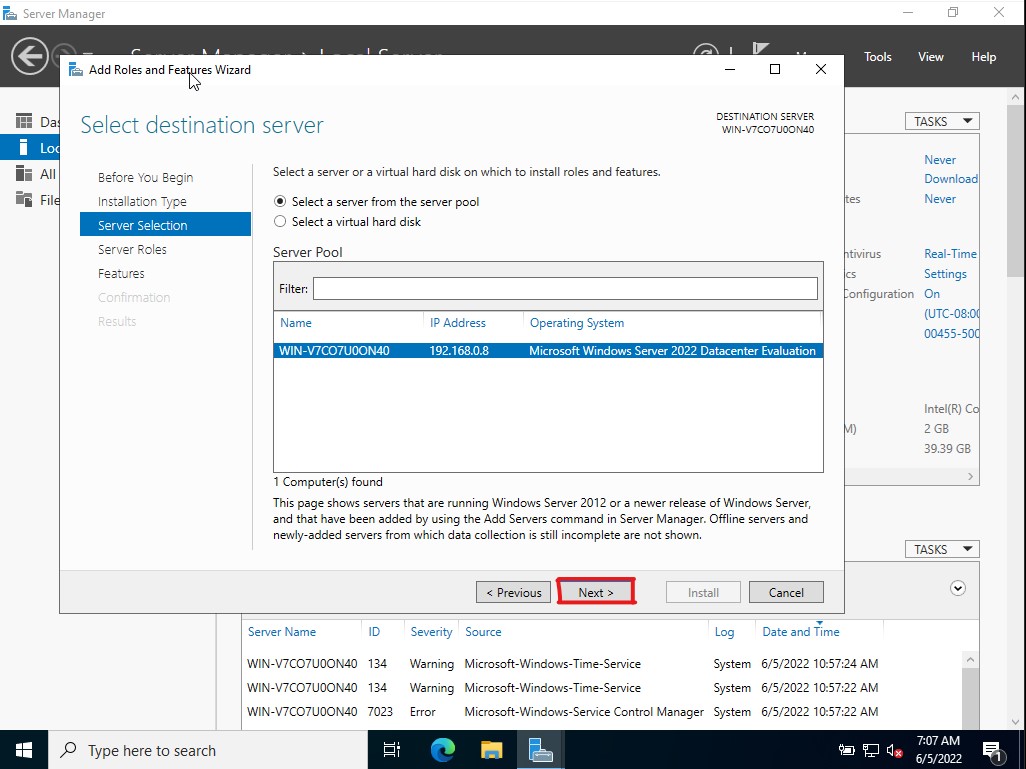Screen dimensions: 1026x769
Task: Click the Server Manager title bar icon
Action: pos(10,13)
